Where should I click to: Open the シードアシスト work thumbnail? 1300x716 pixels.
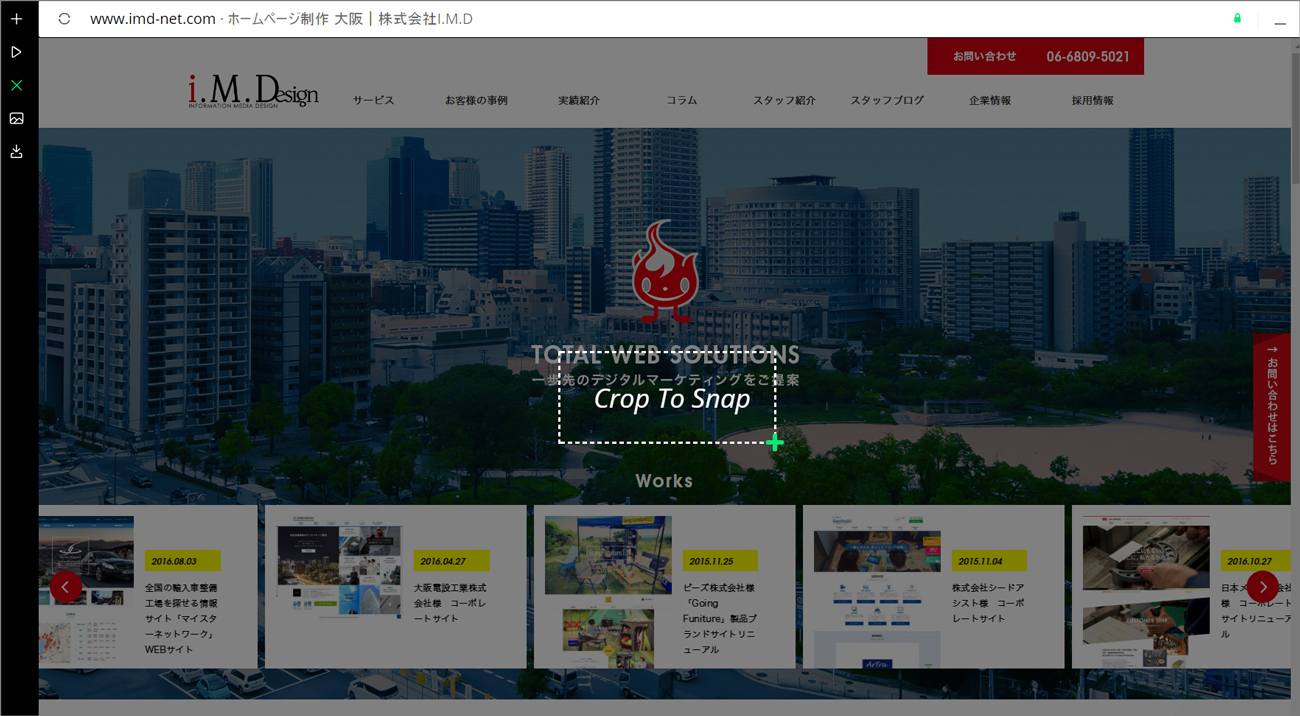(877, 591)
